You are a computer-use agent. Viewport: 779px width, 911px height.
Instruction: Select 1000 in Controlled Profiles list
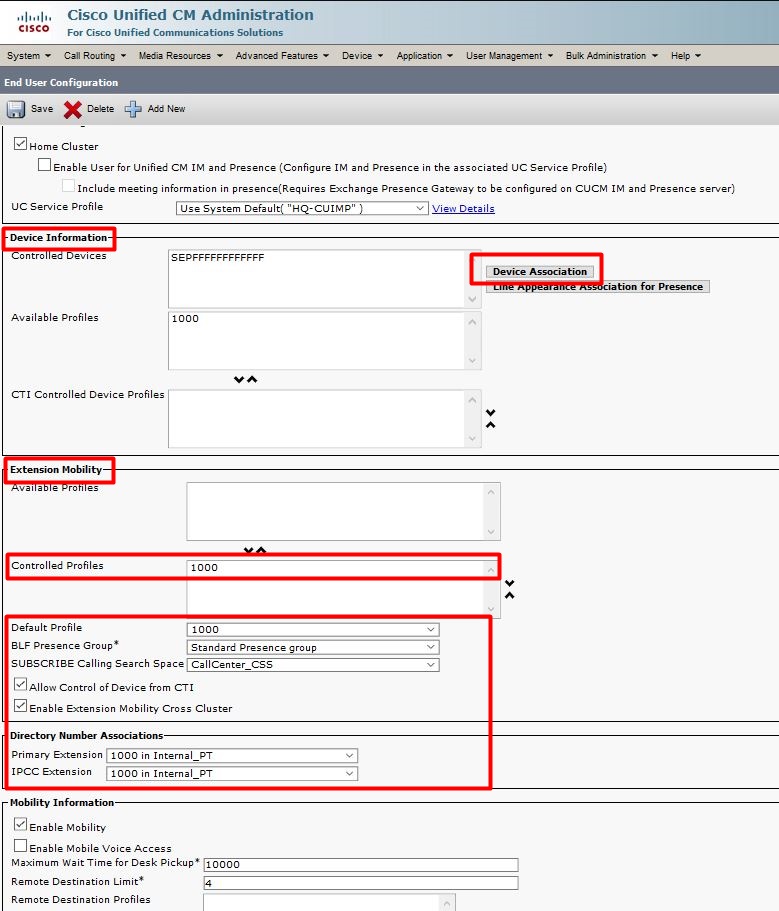point(204,568)
